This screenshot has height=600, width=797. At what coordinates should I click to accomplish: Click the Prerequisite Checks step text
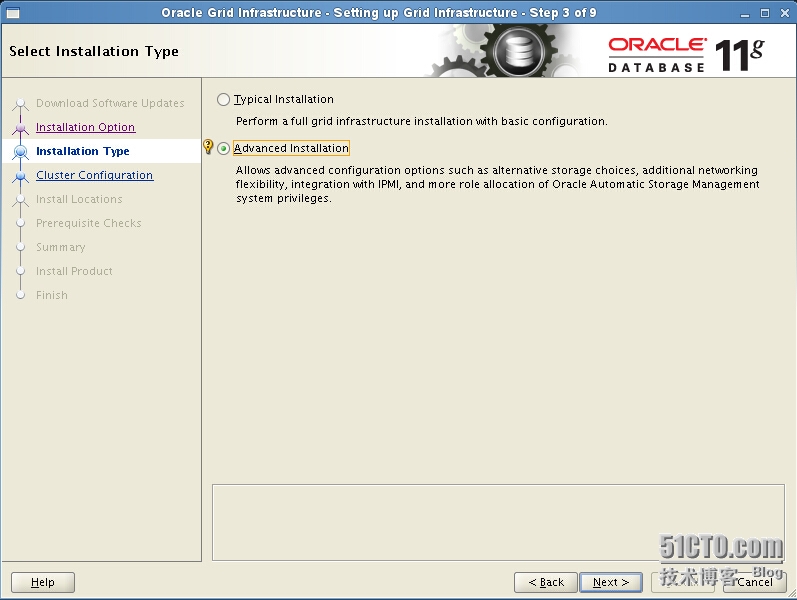click(89, 223)
